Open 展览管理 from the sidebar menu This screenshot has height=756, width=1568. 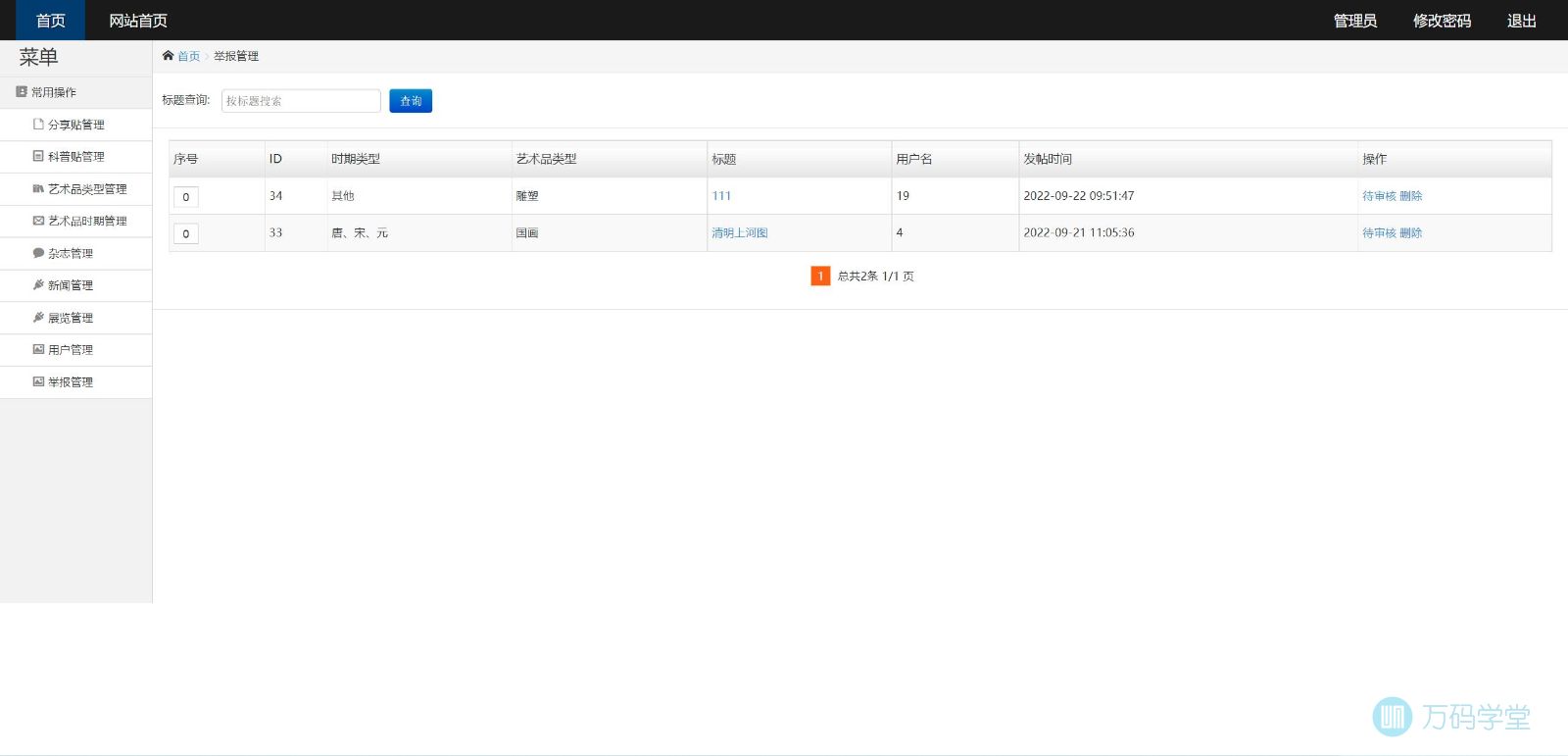(71, 318)
